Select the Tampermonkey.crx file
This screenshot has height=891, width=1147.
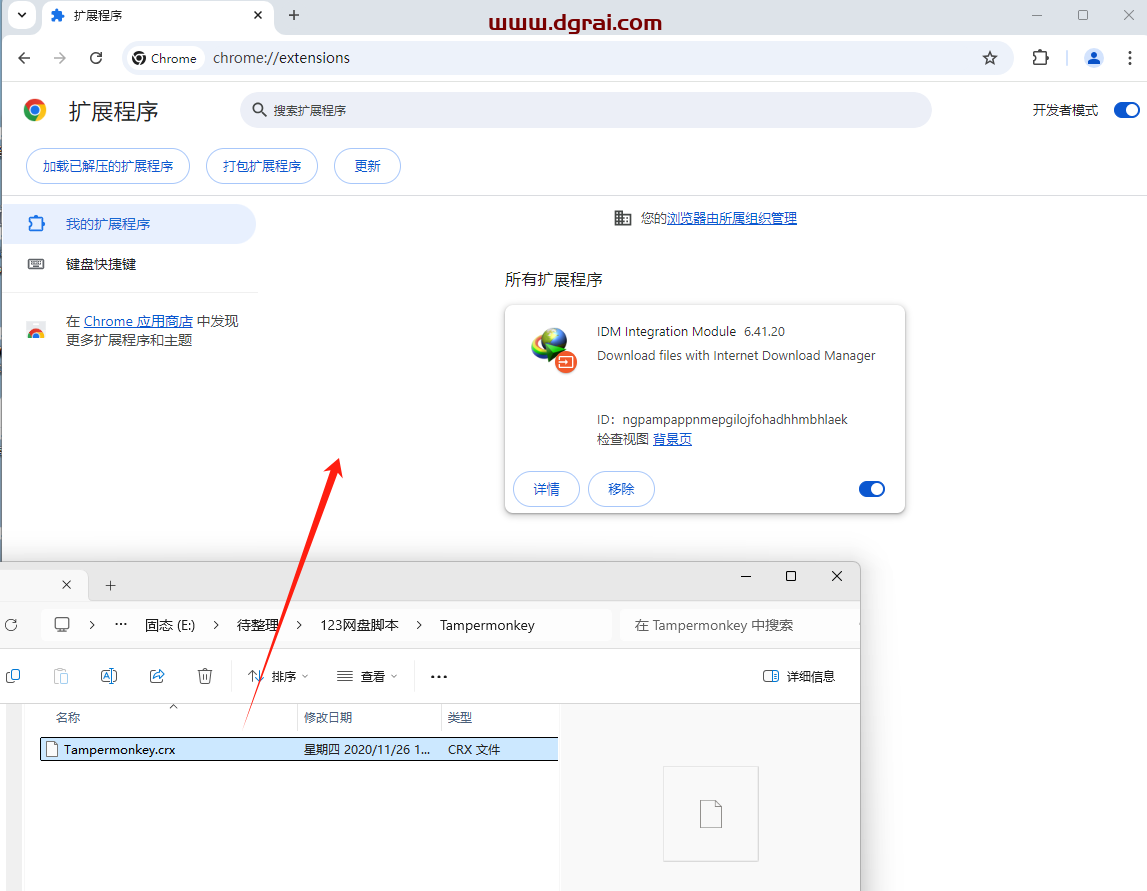[120, 749]
